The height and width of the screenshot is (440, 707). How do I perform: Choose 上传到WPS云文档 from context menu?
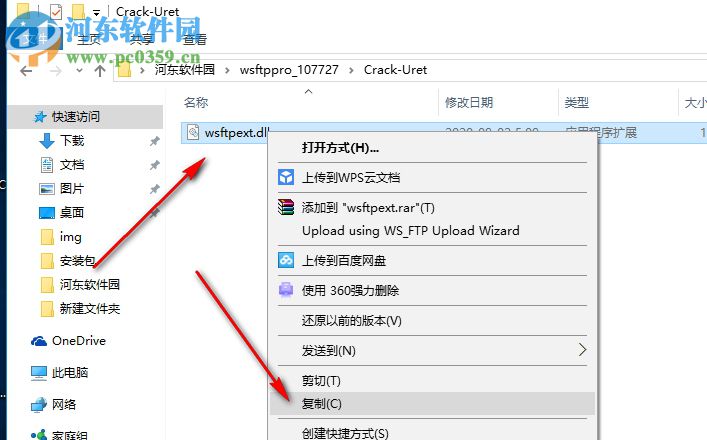tap(433, 178)
